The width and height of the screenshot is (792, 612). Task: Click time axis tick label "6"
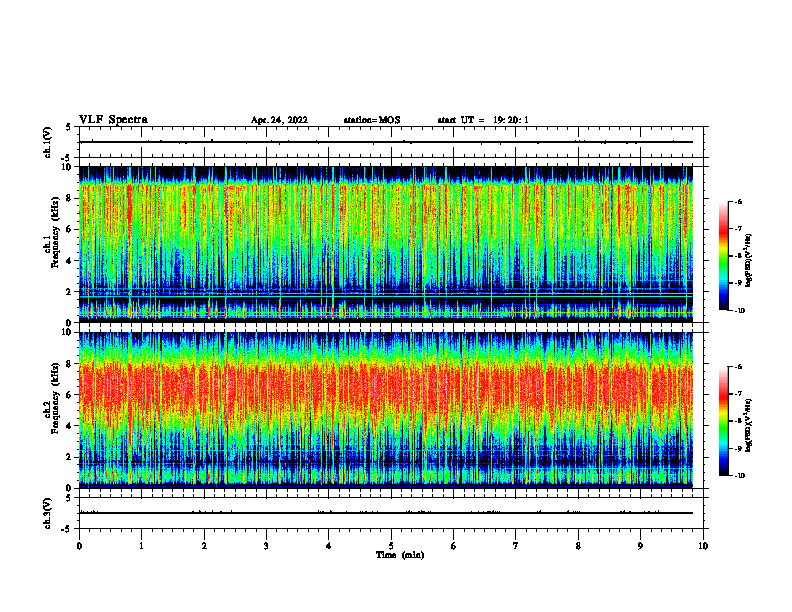point(453,546)
